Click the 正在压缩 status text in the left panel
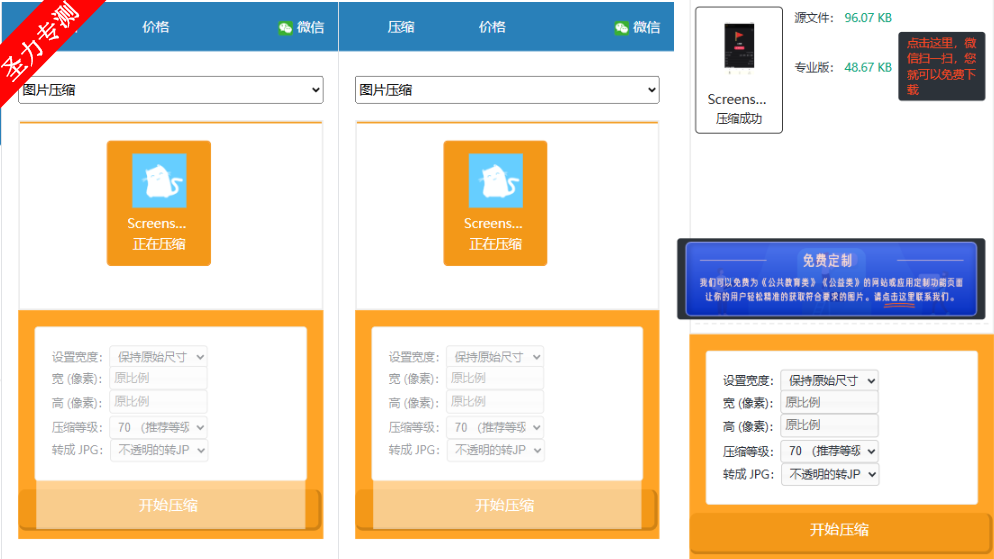 (158, 244)
